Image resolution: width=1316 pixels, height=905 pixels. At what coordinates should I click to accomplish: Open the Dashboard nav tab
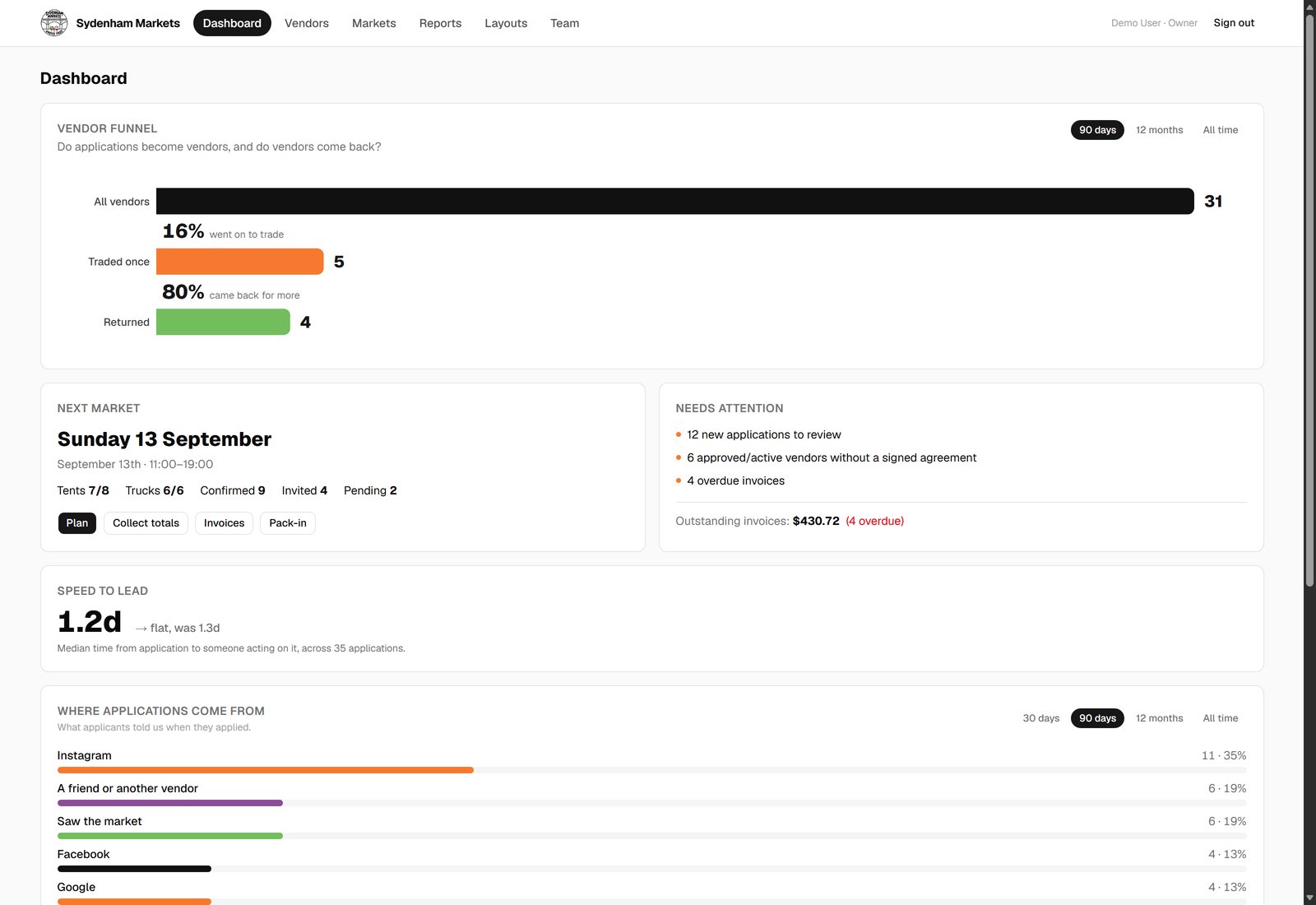232,23
